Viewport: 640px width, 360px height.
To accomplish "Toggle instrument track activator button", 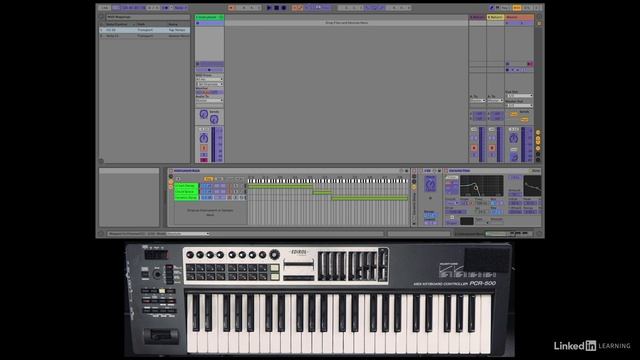I will pos(204,148).
